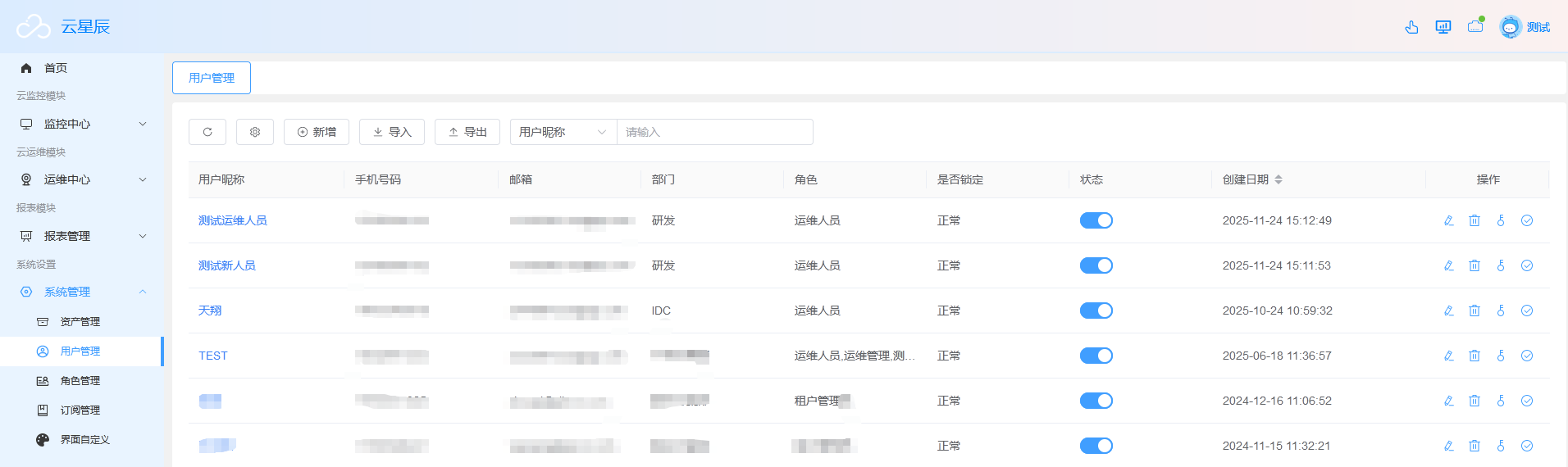Click check-circle icon in 测试新人员 row
This screenshot has width=1568, height=467.
point(1527,265)
